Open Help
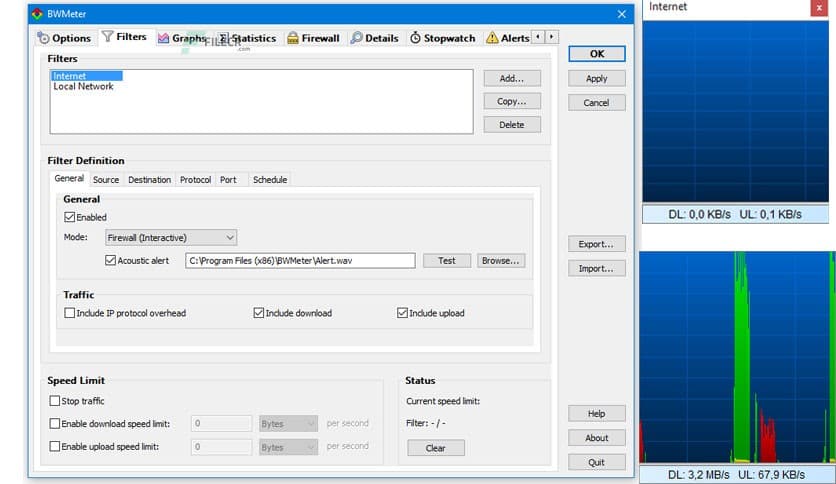This screenshot has height=484, width=836. tap(597, 414)
